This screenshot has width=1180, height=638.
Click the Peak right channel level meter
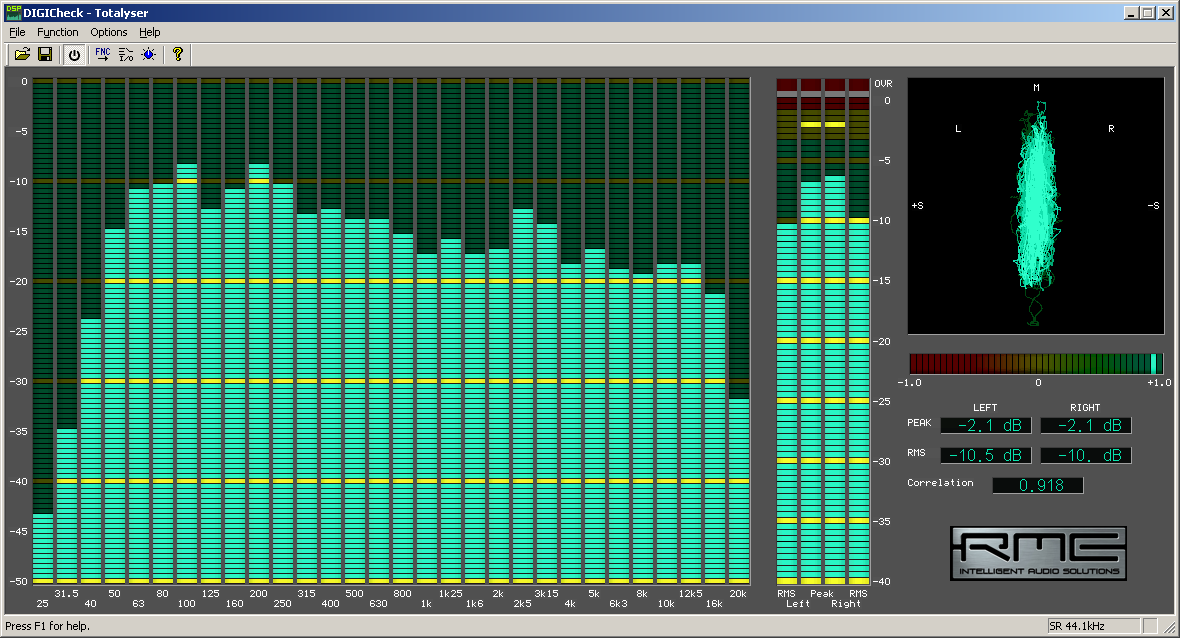pos(835,331)
